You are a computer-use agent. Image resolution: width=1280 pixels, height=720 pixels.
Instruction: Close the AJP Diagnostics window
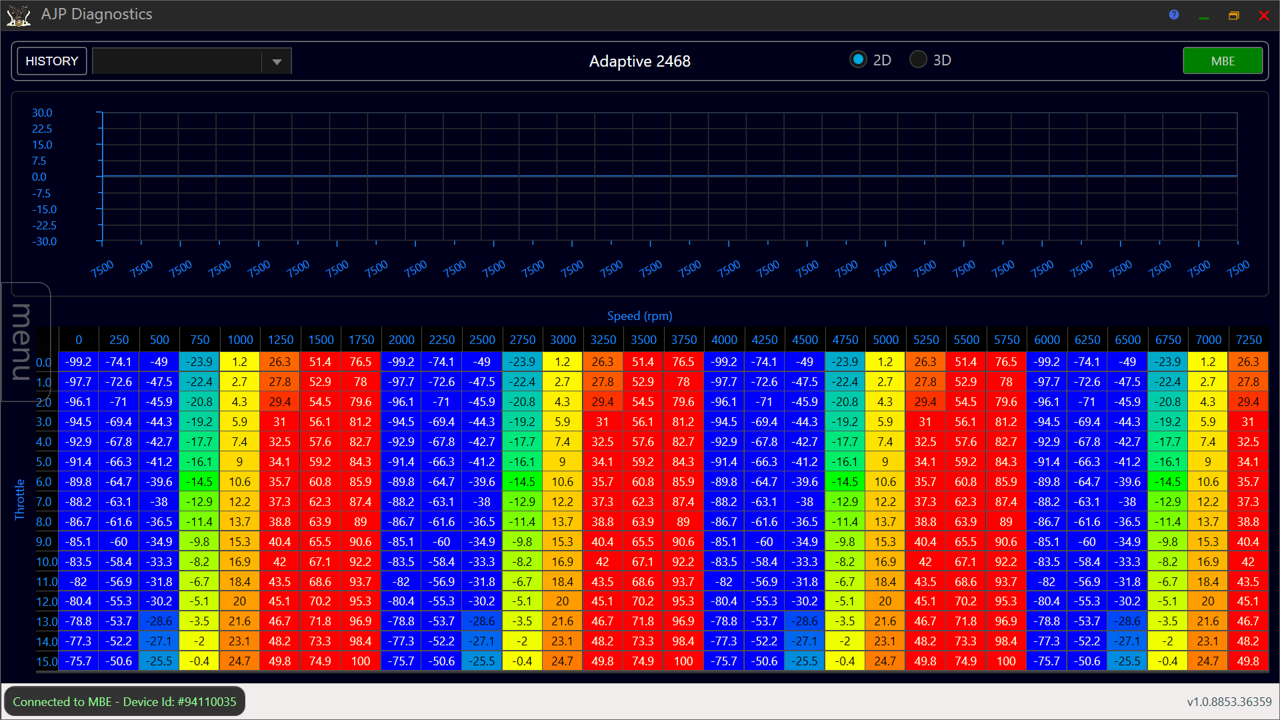click(1264, 15)
